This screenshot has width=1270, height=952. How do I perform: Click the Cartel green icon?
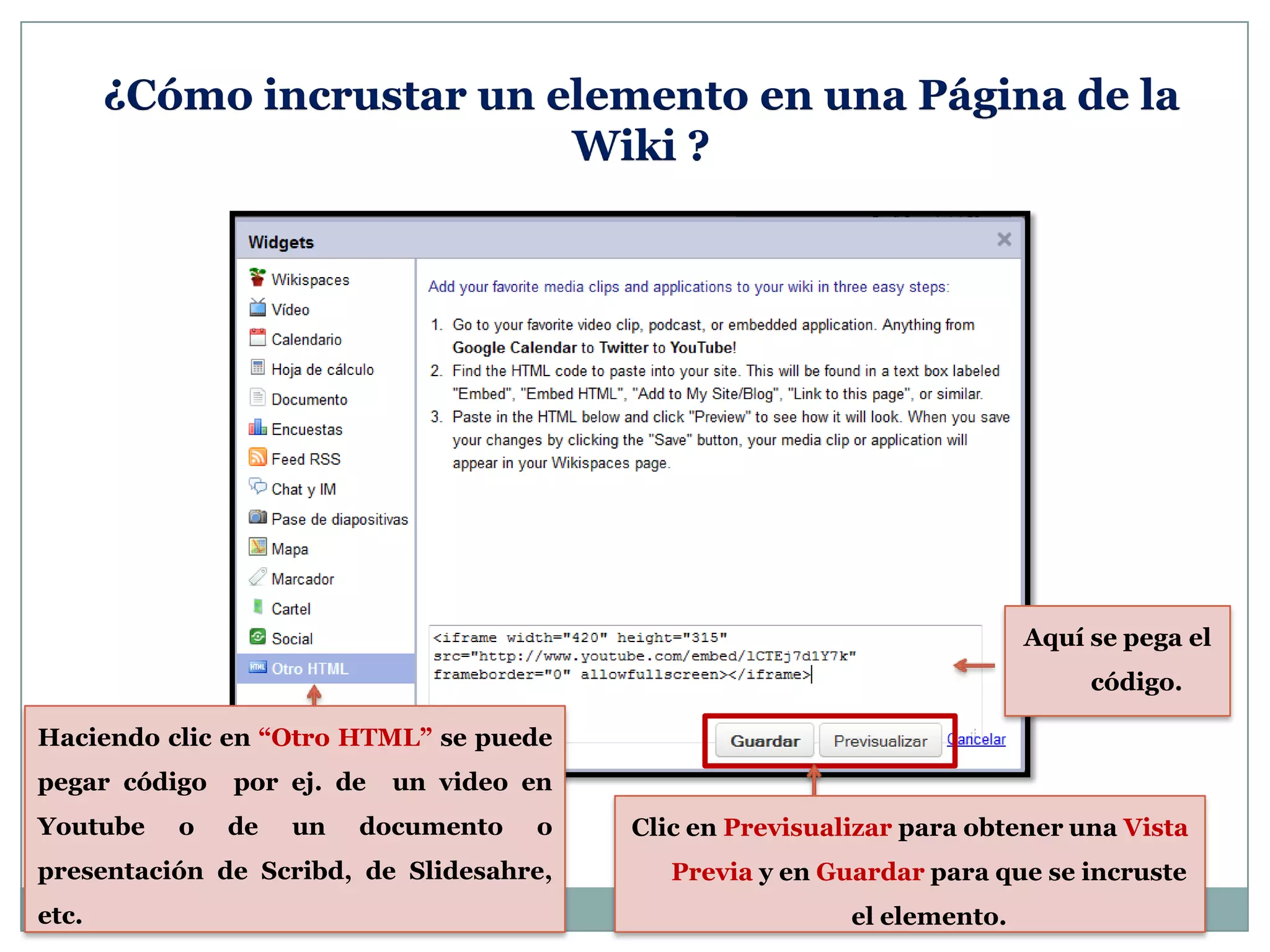pyautogui.click(x=257, y=607)
